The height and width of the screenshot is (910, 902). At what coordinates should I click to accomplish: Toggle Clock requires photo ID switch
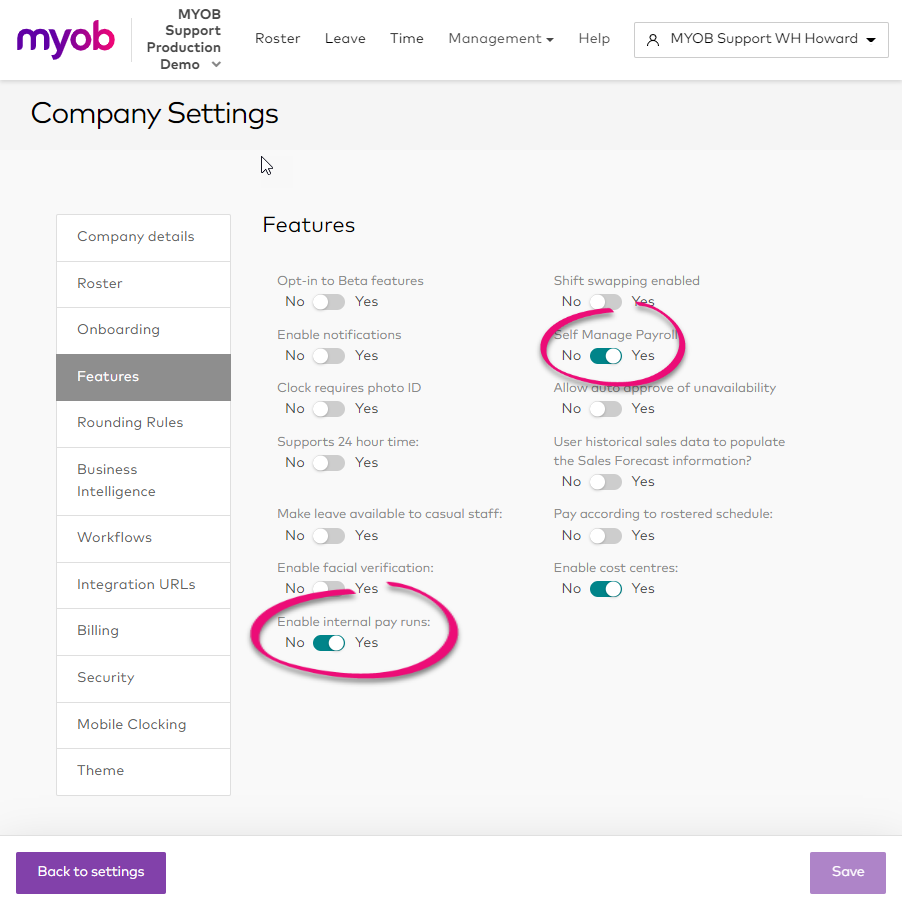click(x=329, y=409)
